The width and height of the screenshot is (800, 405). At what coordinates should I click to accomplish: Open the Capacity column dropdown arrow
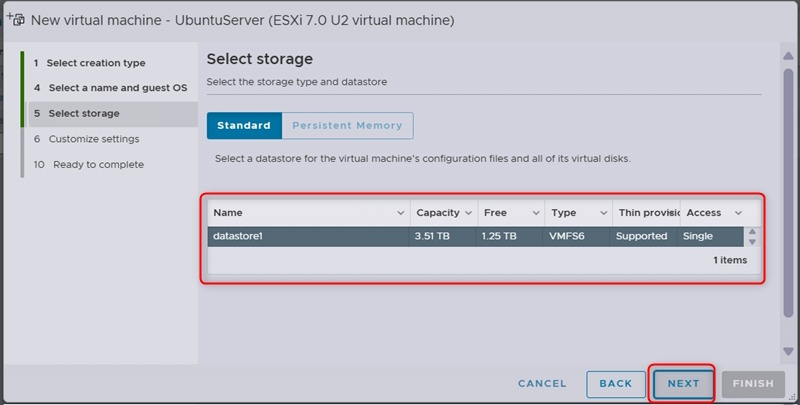468,213
